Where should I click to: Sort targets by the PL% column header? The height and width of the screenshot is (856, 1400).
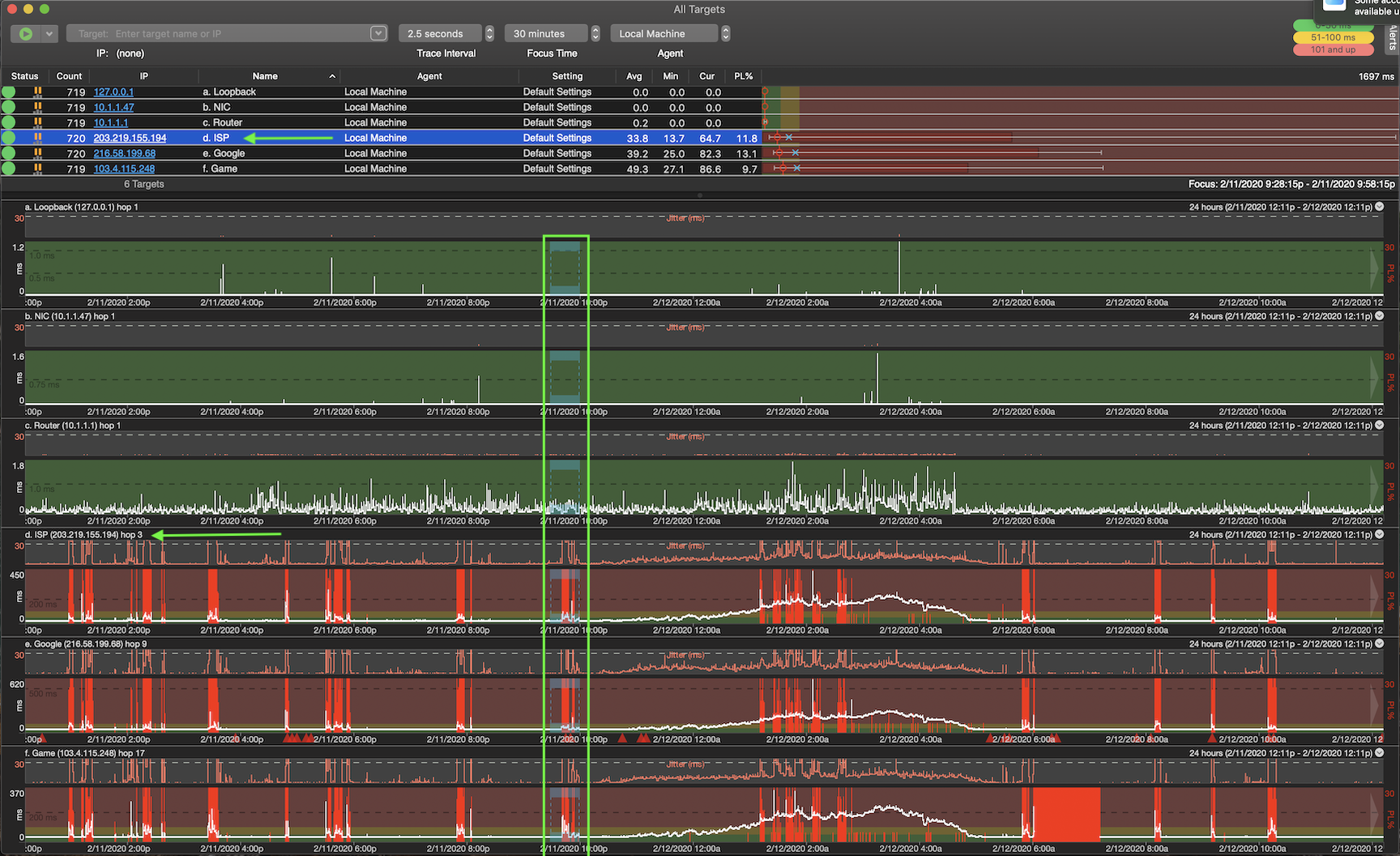(x=743, y=76)
